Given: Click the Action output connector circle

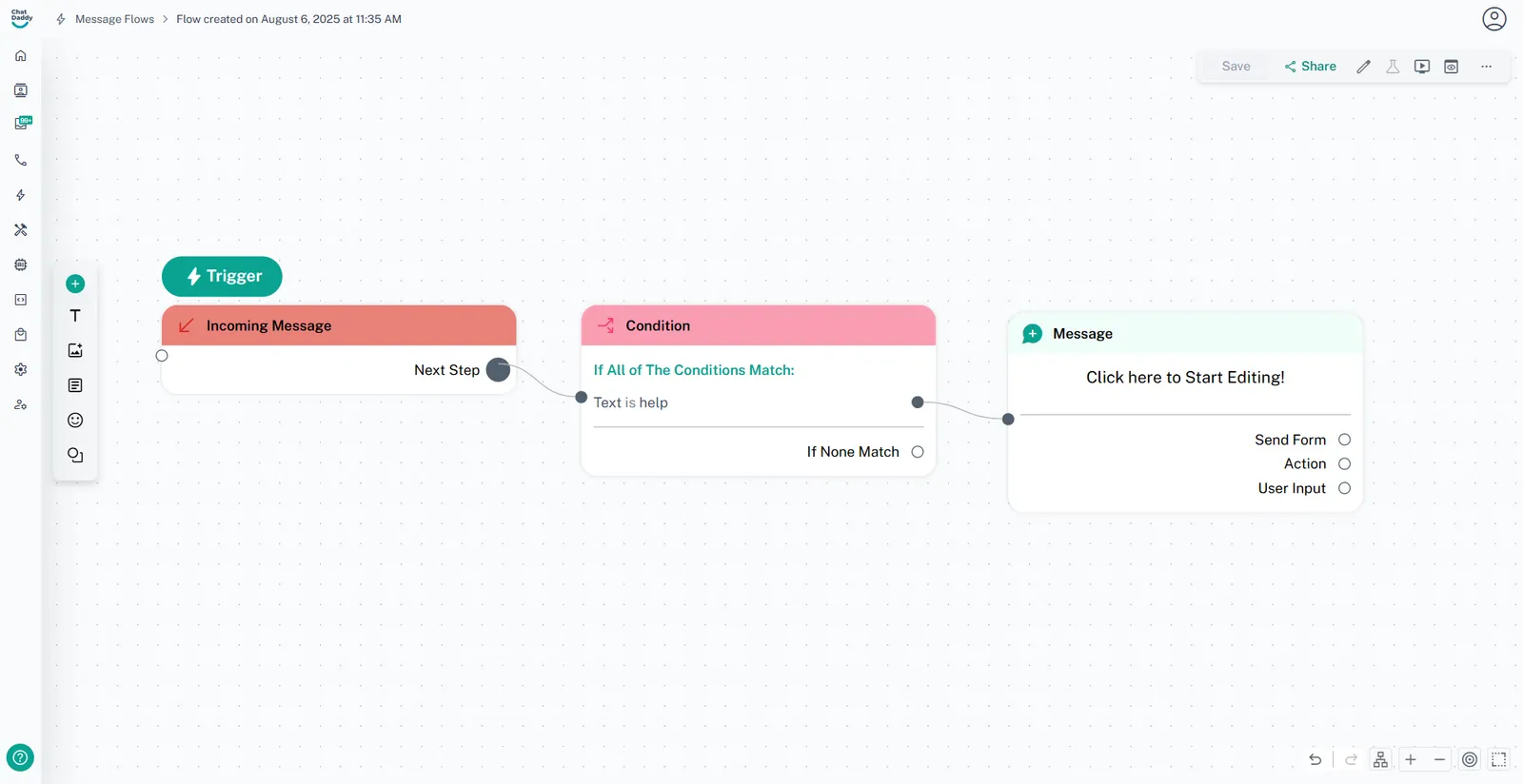Looking at the screenshot, I should coord(1344,464).
